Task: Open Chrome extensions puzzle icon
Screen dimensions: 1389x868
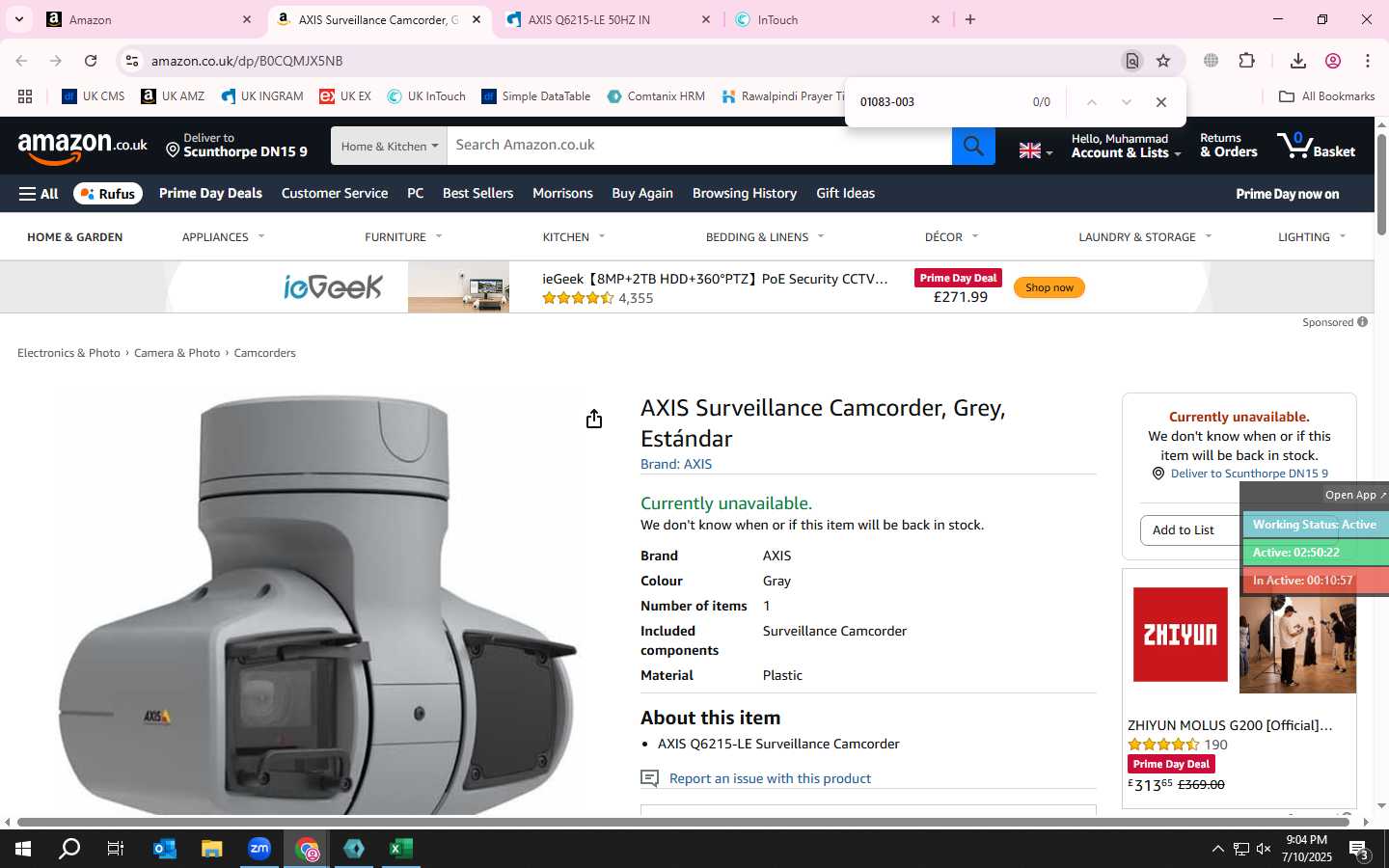Action: pyautogui.click(x=1247, y=61)
